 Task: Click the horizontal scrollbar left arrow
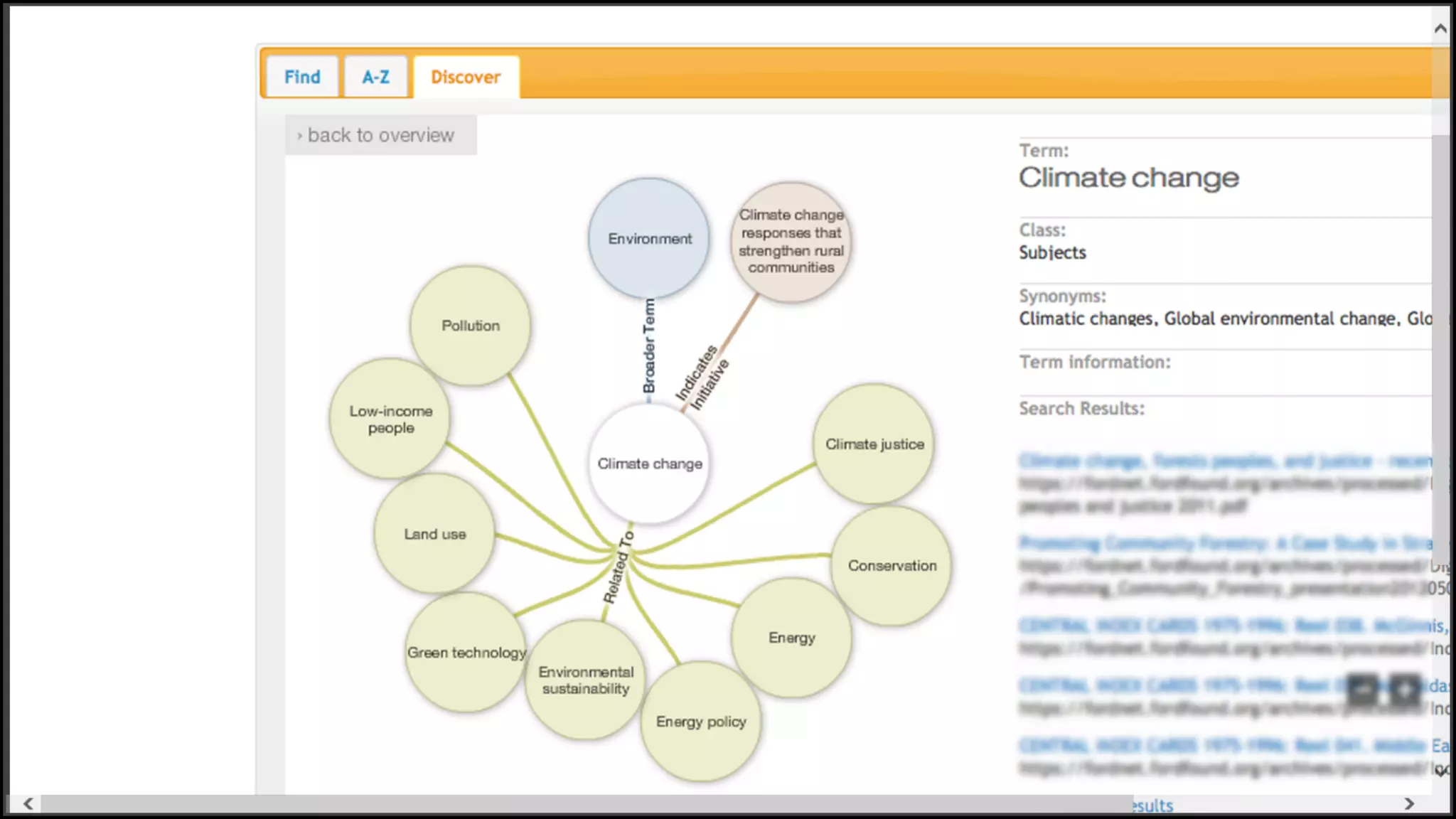click(x=28, y=803)
